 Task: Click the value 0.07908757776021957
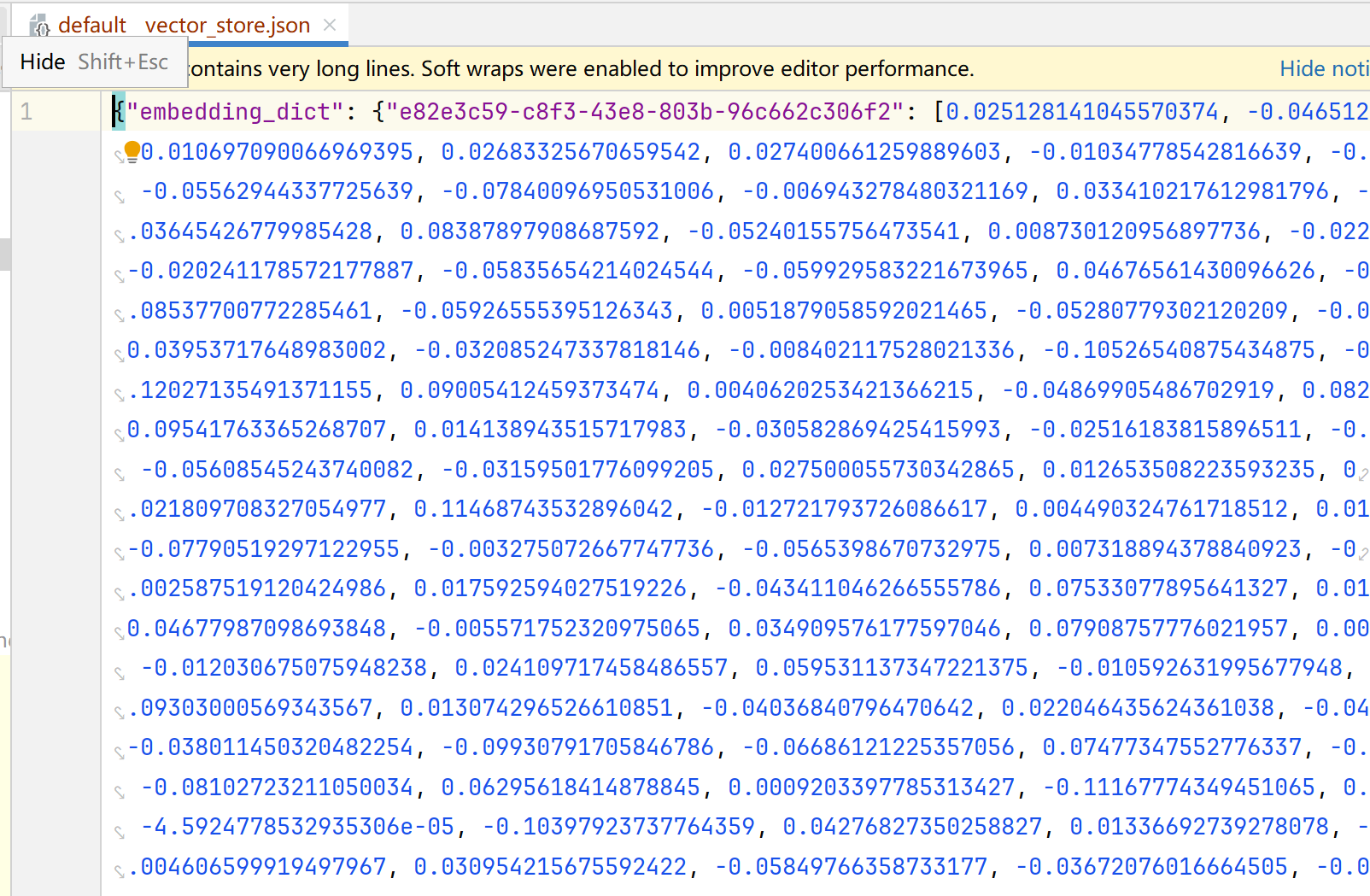(x=1159, y=629)
